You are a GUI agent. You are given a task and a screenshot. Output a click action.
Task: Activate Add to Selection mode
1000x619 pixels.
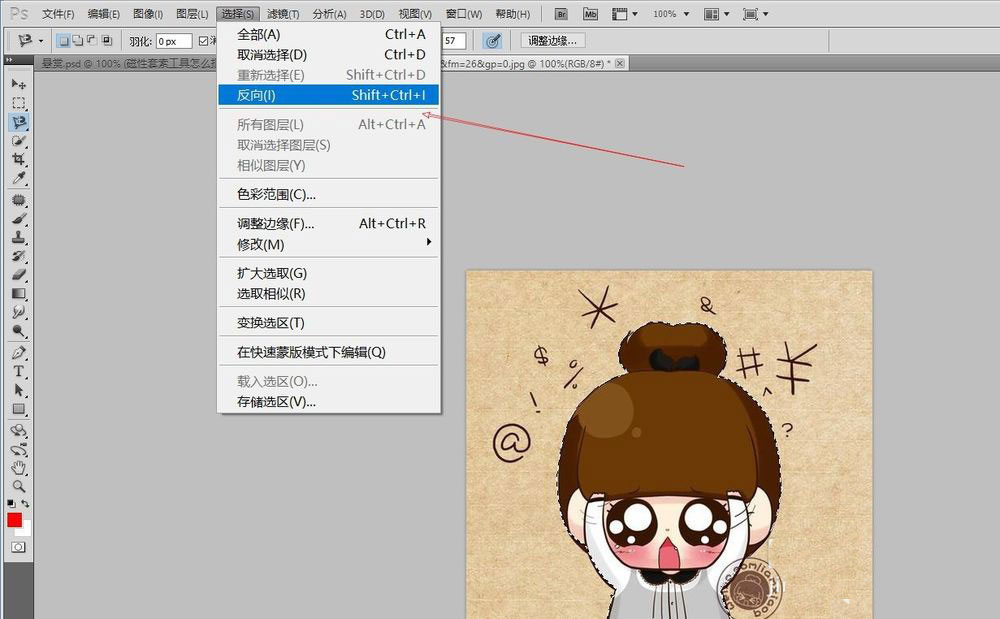[x=76, y=42]
